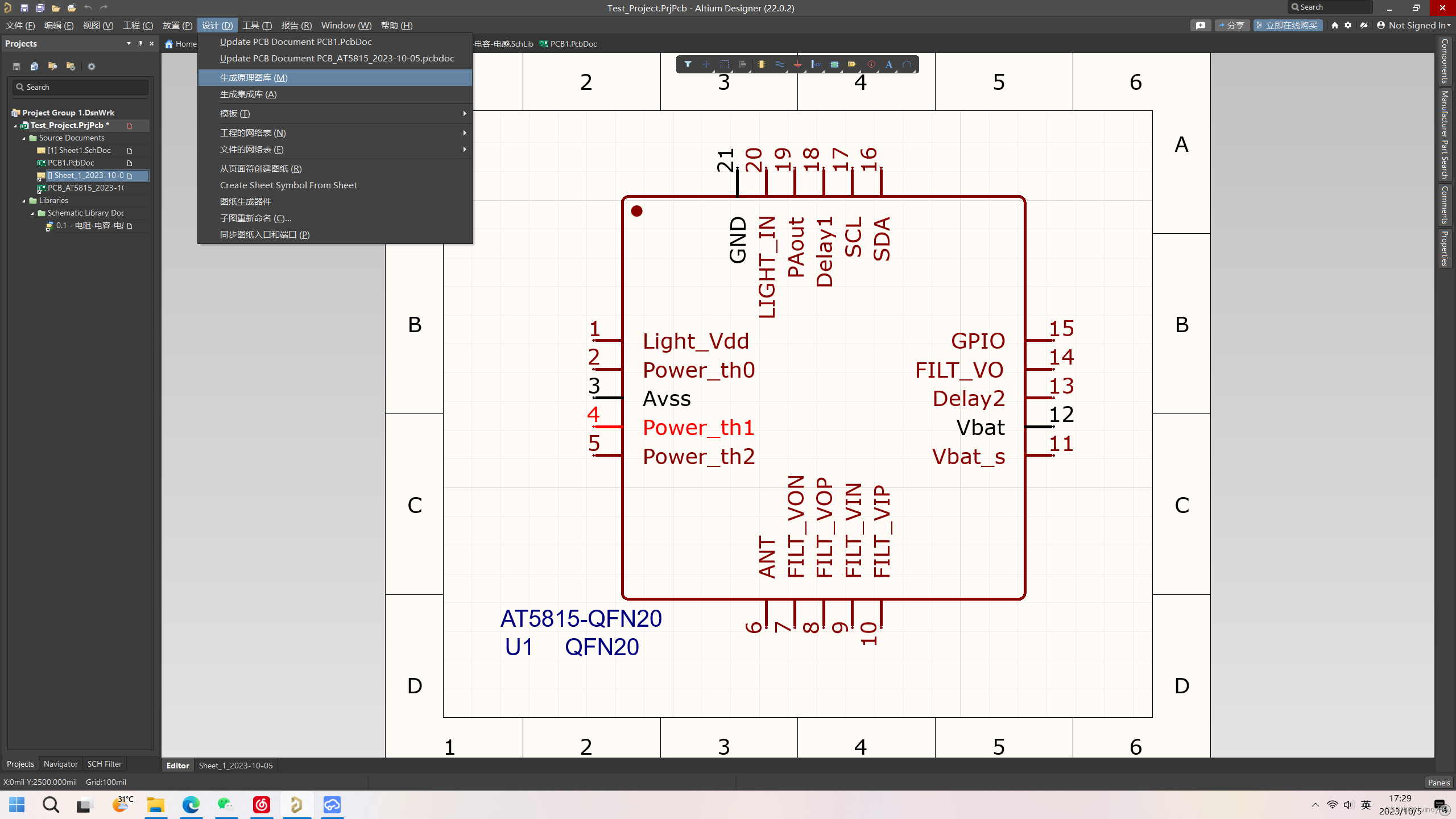The width and height of the screenshot is (1456, 819).
Task: Collapse the Source Documents folder
Action: (x=24, y=138)
